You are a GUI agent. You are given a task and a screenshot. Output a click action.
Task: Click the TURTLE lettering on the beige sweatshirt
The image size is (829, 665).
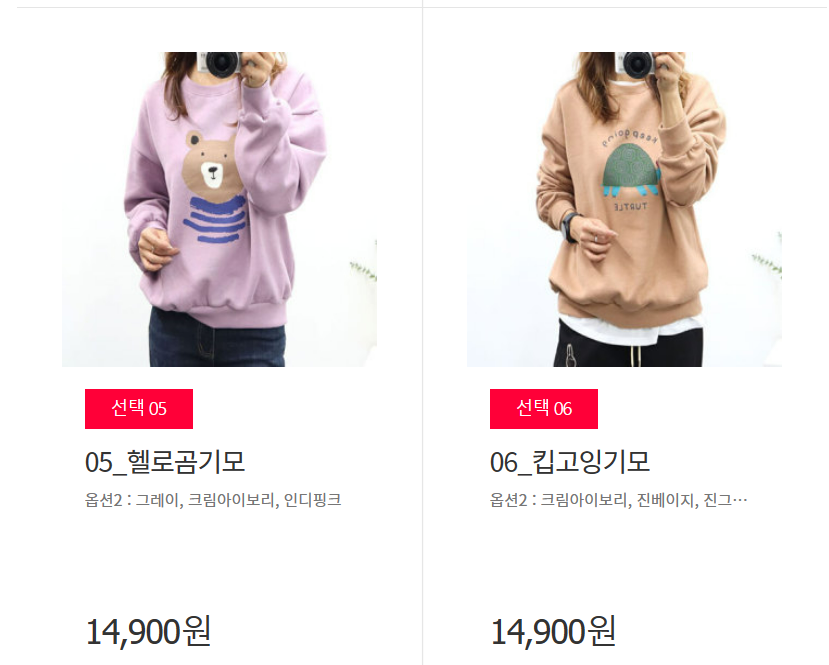tap(630, 207)
